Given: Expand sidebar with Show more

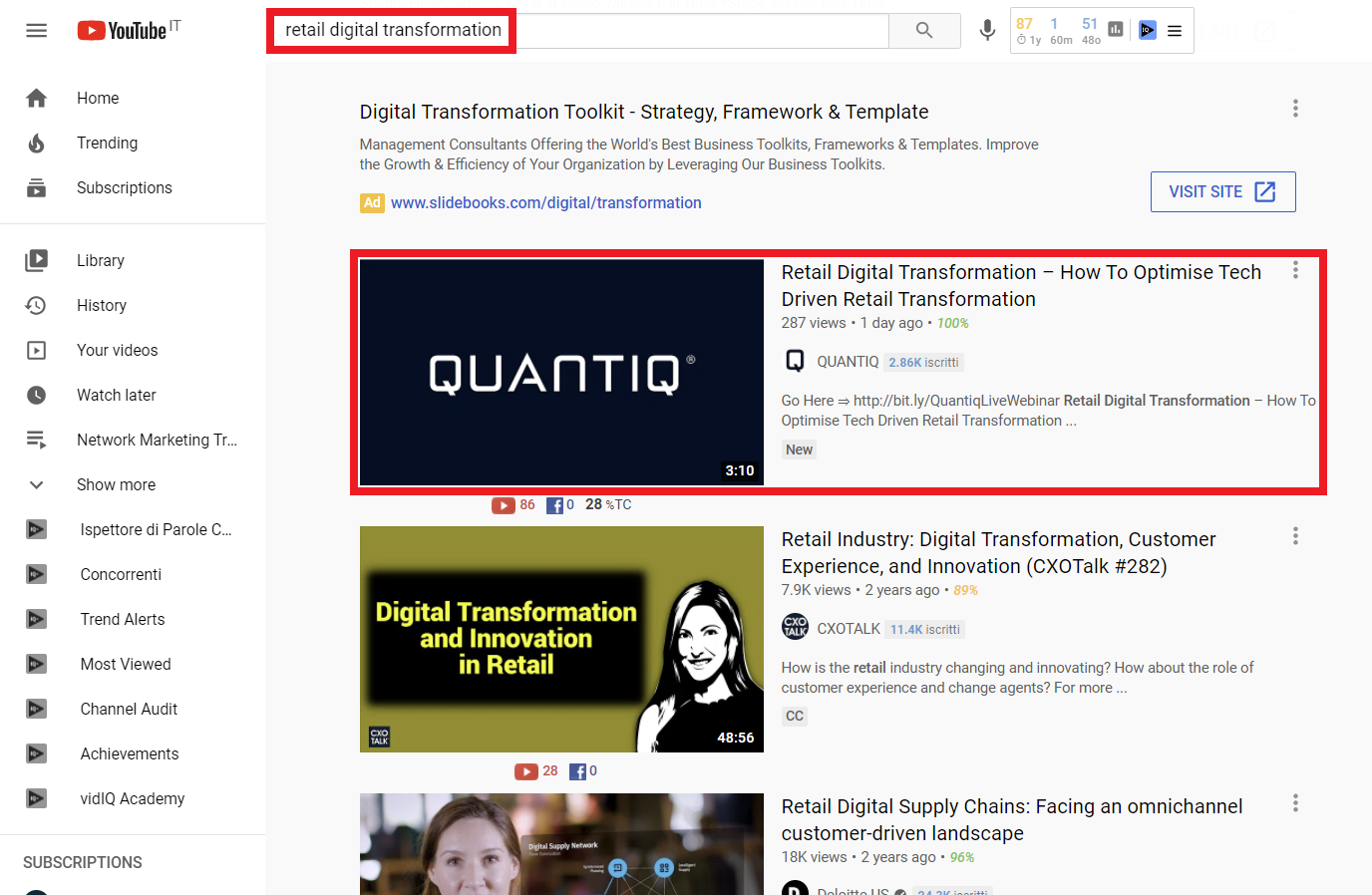Looking at the screenshot, I should (133, 484).
